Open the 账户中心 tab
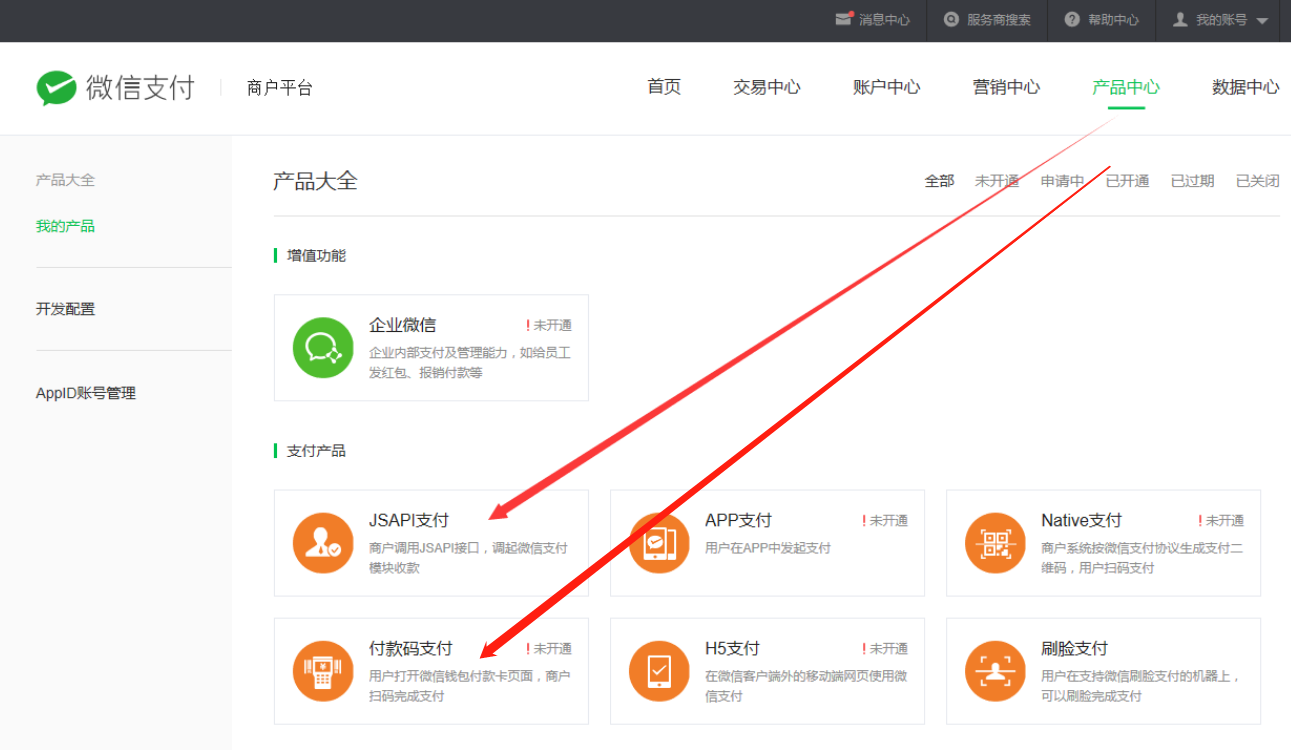The height and width of the screenshot is (750, 1291). [x=887, y=87]
